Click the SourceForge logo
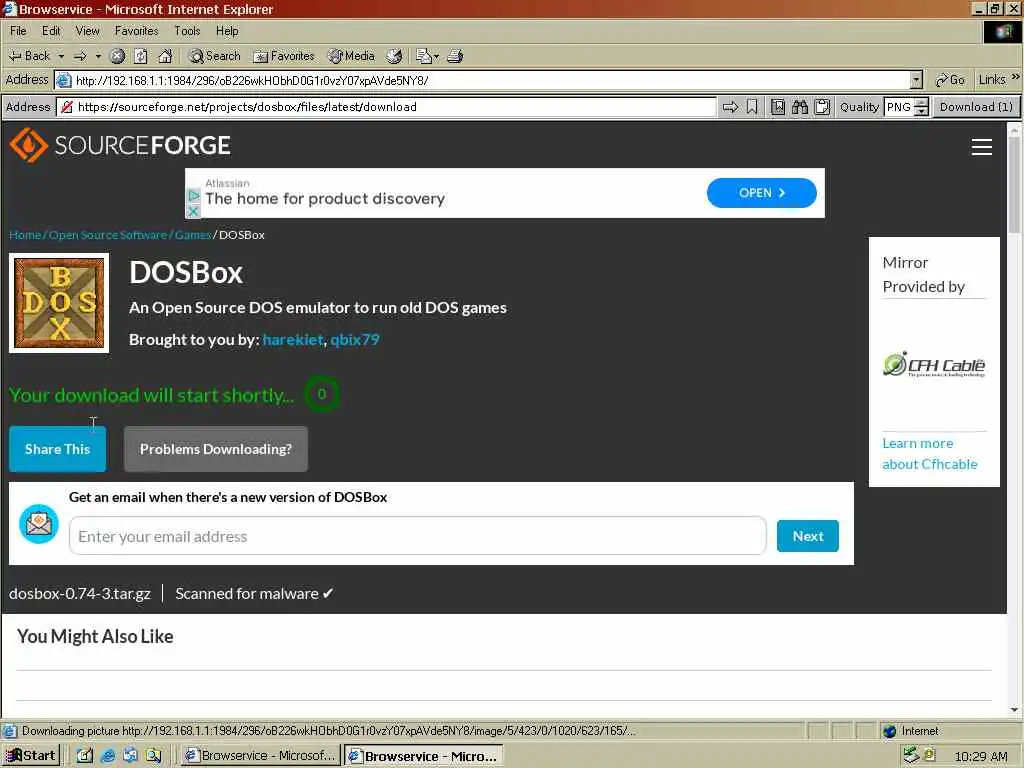This screenshot has height=768, width=1024. 120,145
